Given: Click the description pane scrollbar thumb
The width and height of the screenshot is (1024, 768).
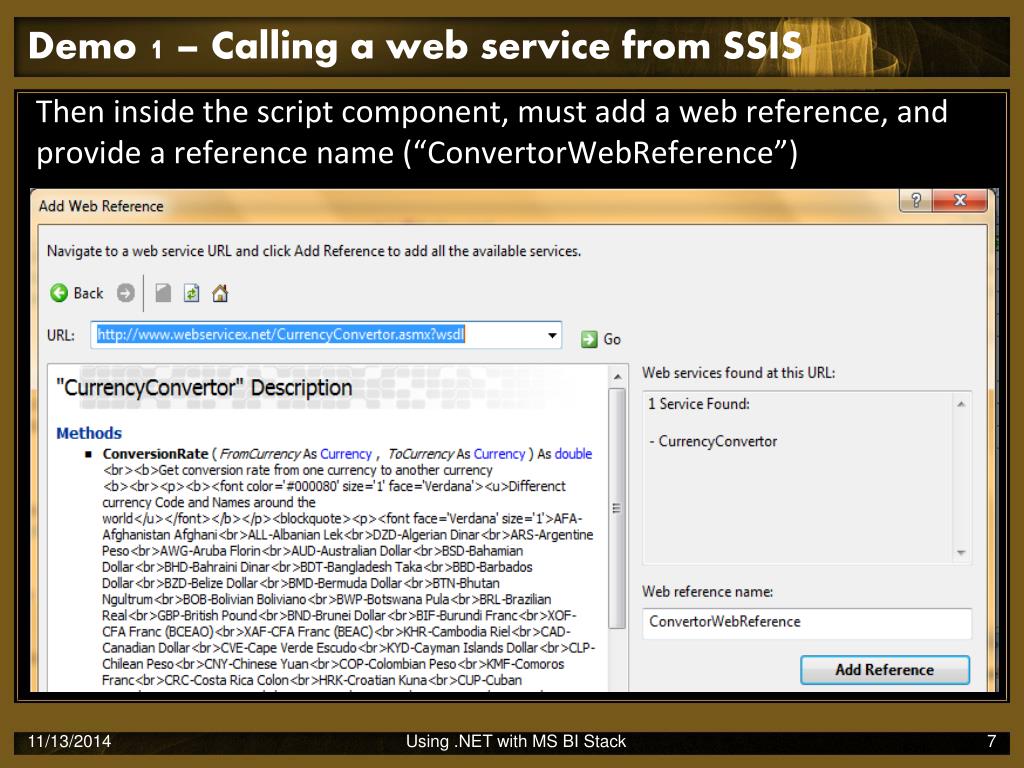Looking at the screenshot, I should click(617, 508).
